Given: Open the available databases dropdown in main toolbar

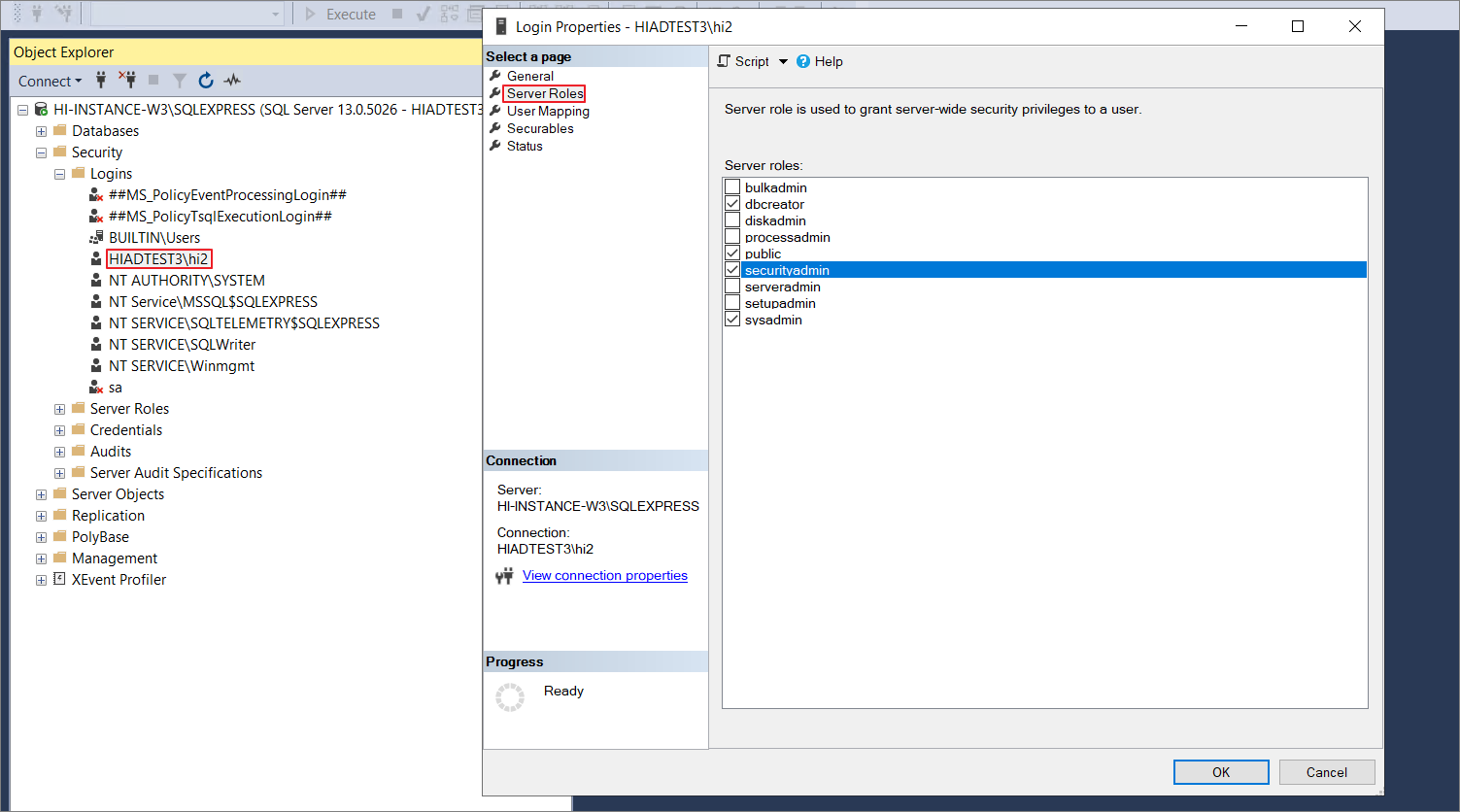Looking at the screenshot, I should click(x=276, y=15).
